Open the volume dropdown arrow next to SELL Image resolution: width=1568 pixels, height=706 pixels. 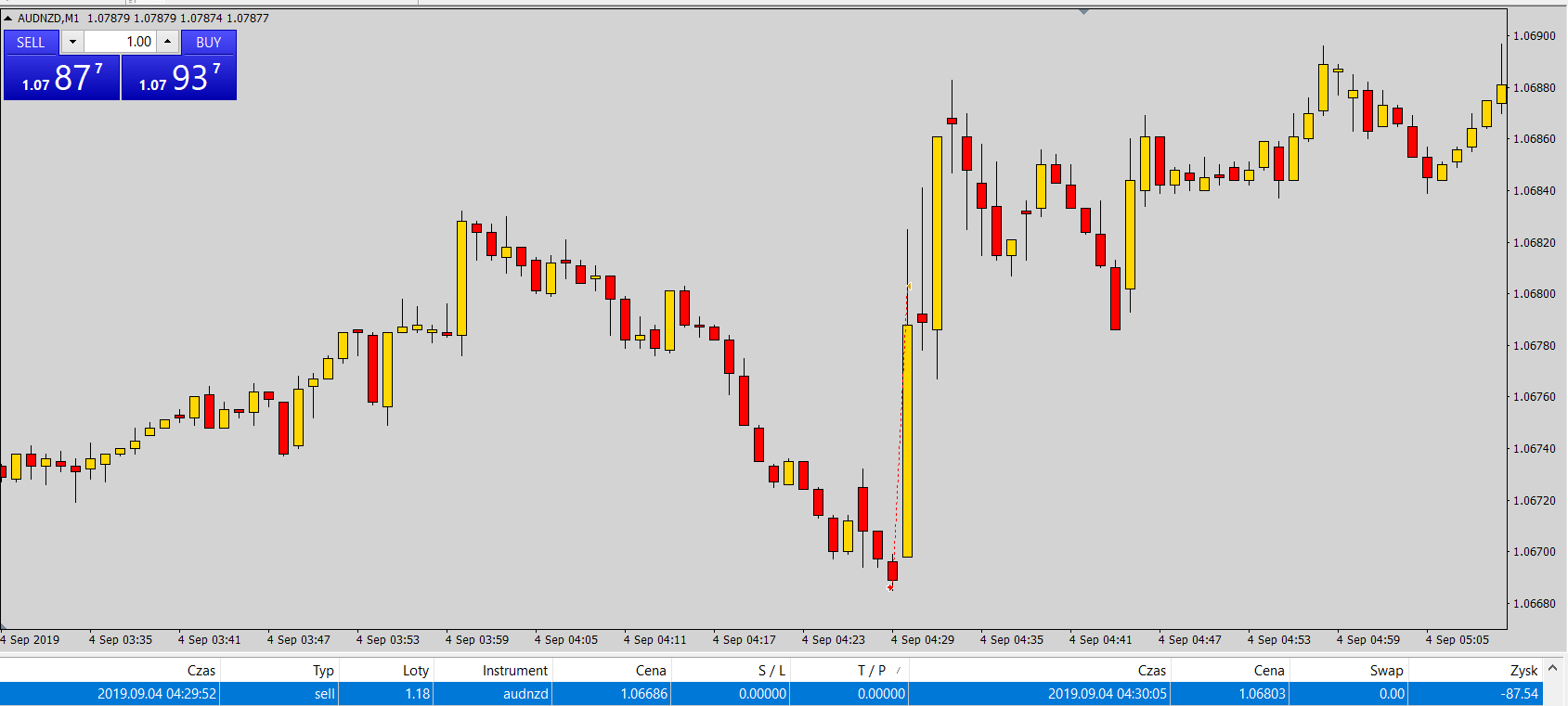(72, 42)
